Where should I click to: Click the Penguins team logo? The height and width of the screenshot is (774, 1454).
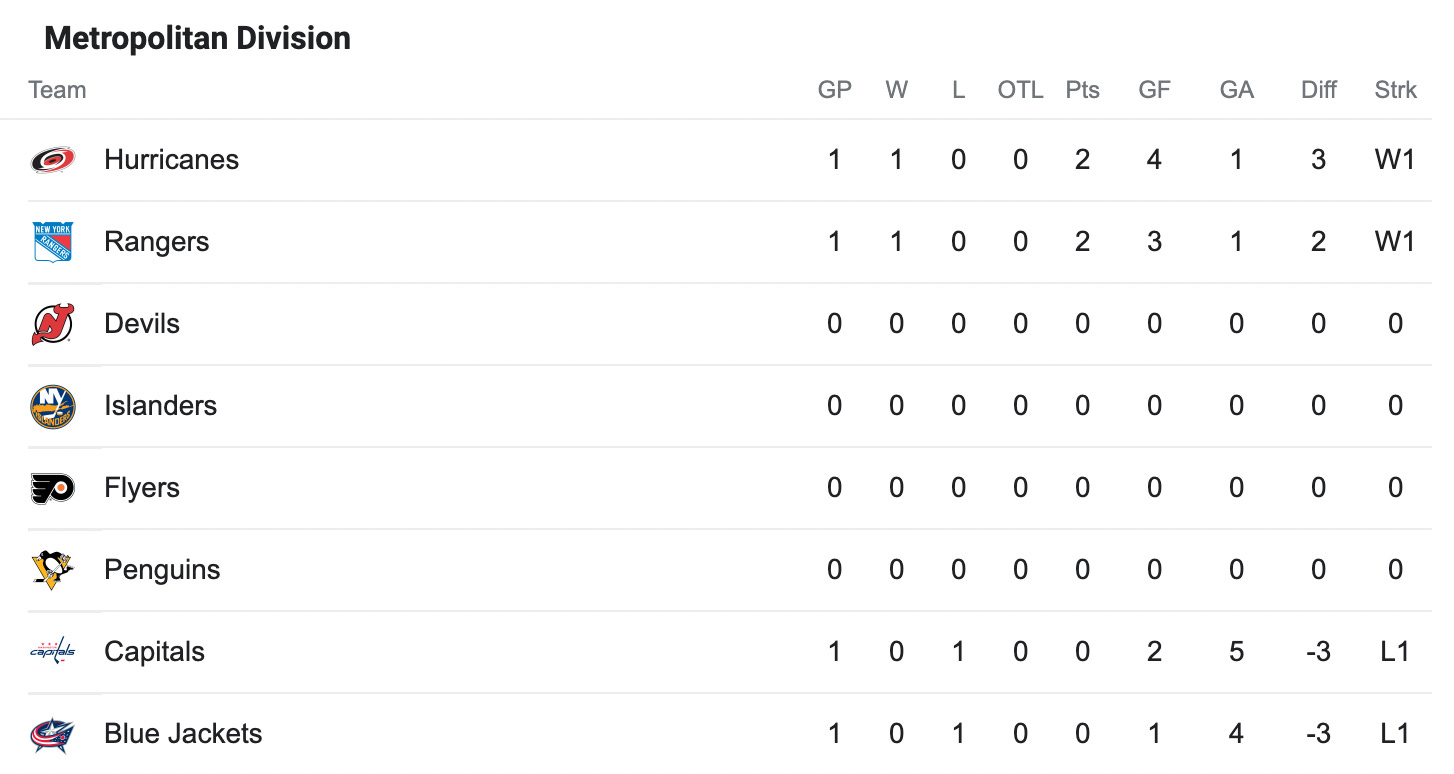pyautogui.click(x=52, y=570)
